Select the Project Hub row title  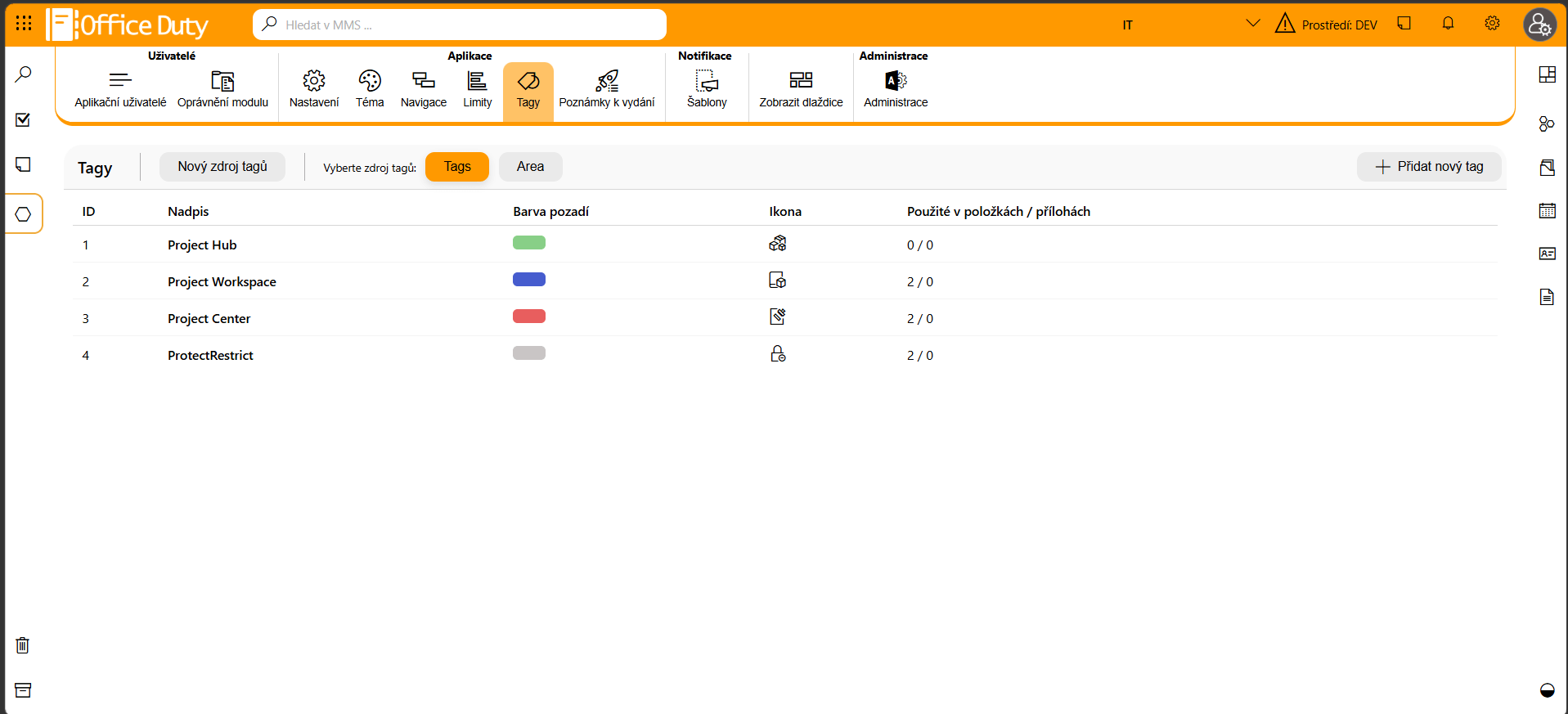point(202,245)
